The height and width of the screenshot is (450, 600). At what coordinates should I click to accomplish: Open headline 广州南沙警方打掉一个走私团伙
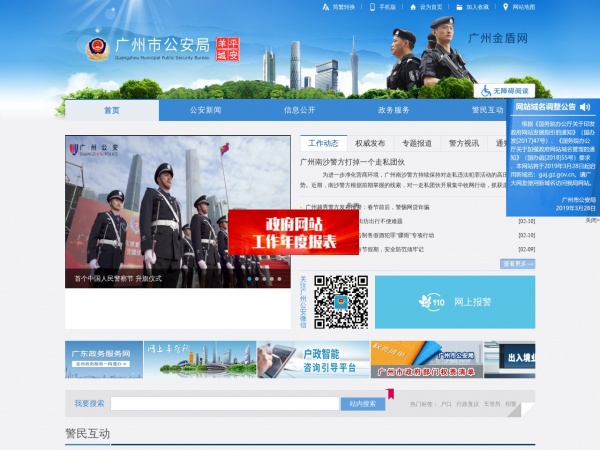(x=352, y=162)
